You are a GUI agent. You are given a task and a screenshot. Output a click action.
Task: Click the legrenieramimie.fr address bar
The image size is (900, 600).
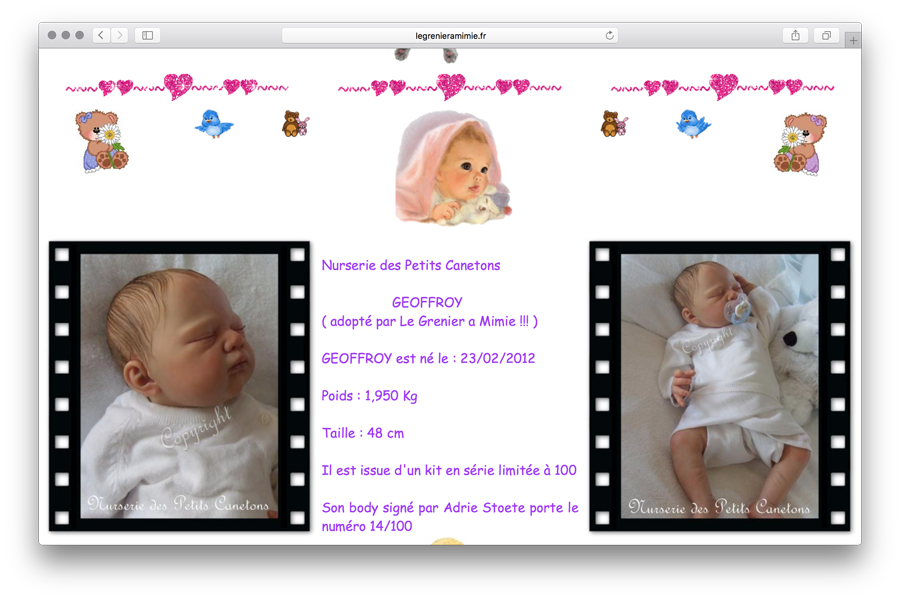(x=450, y=35)
